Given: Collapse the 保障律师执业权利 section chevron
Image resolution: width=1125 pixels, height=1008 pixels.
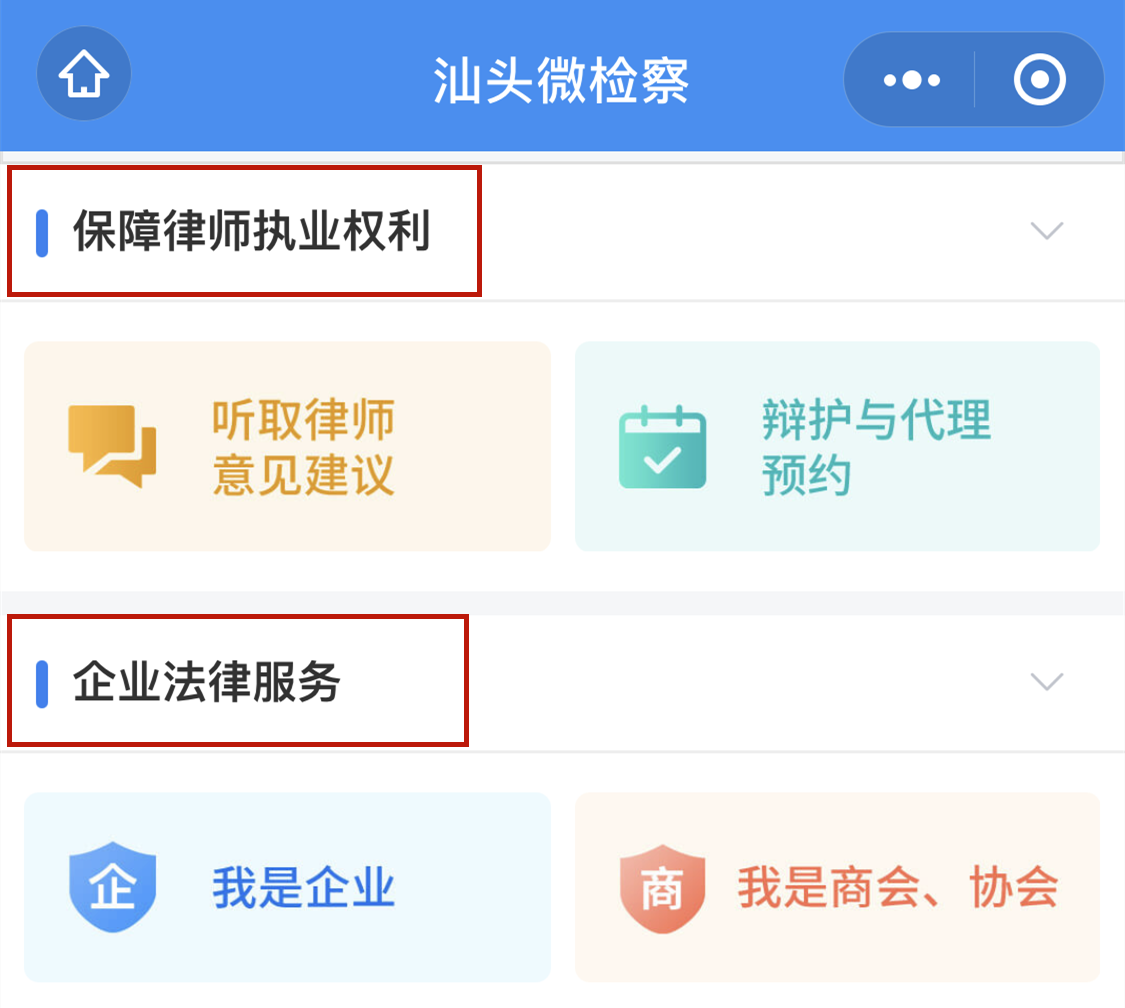Looking at the screenshot, I should 1046,231.
